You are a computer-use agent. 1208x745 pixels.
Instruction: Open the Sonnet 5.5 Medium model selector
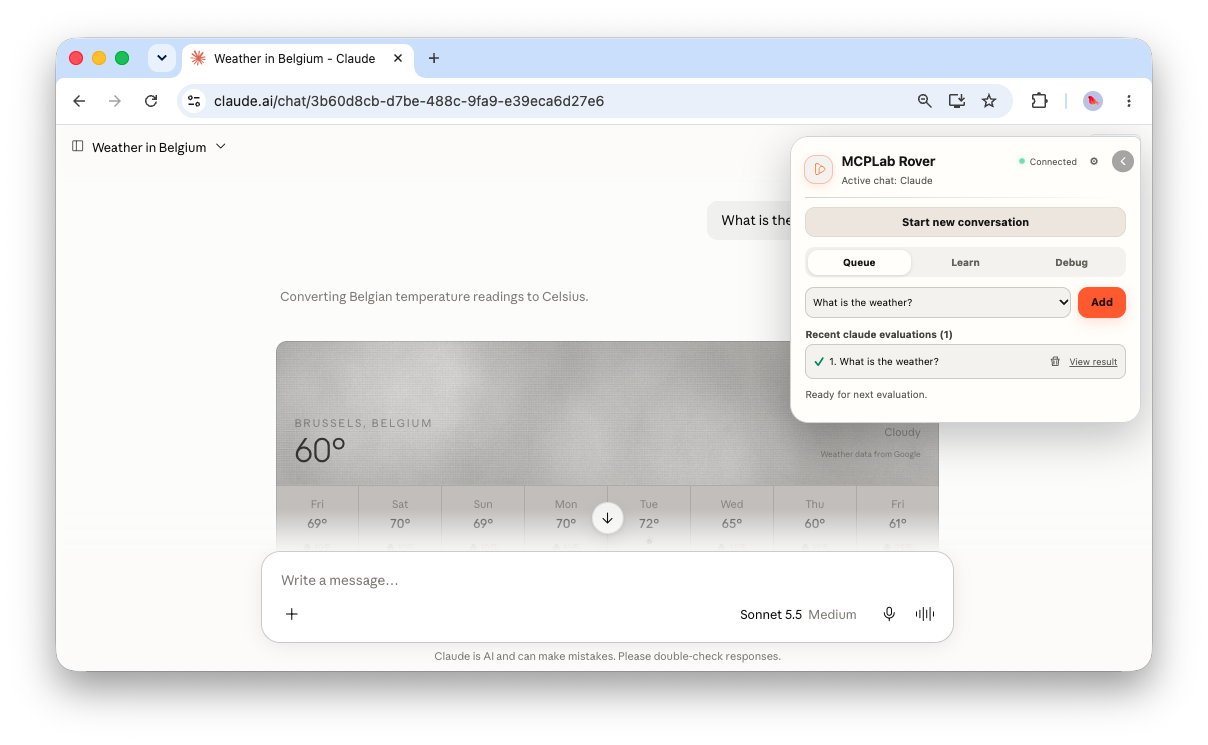coord(798,614)
